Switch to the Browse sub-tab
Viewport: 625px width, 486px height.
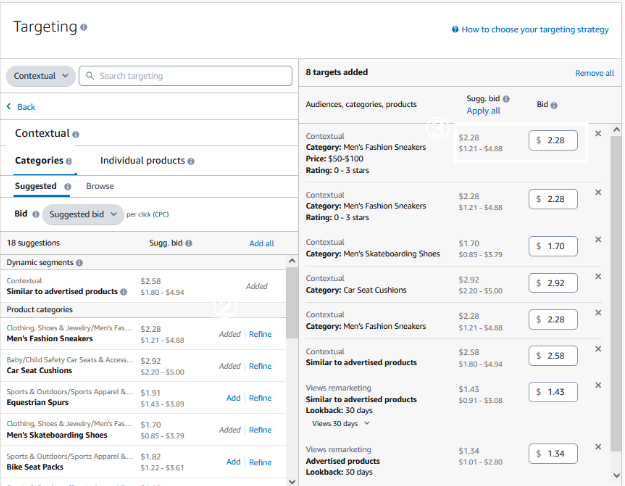100,186
